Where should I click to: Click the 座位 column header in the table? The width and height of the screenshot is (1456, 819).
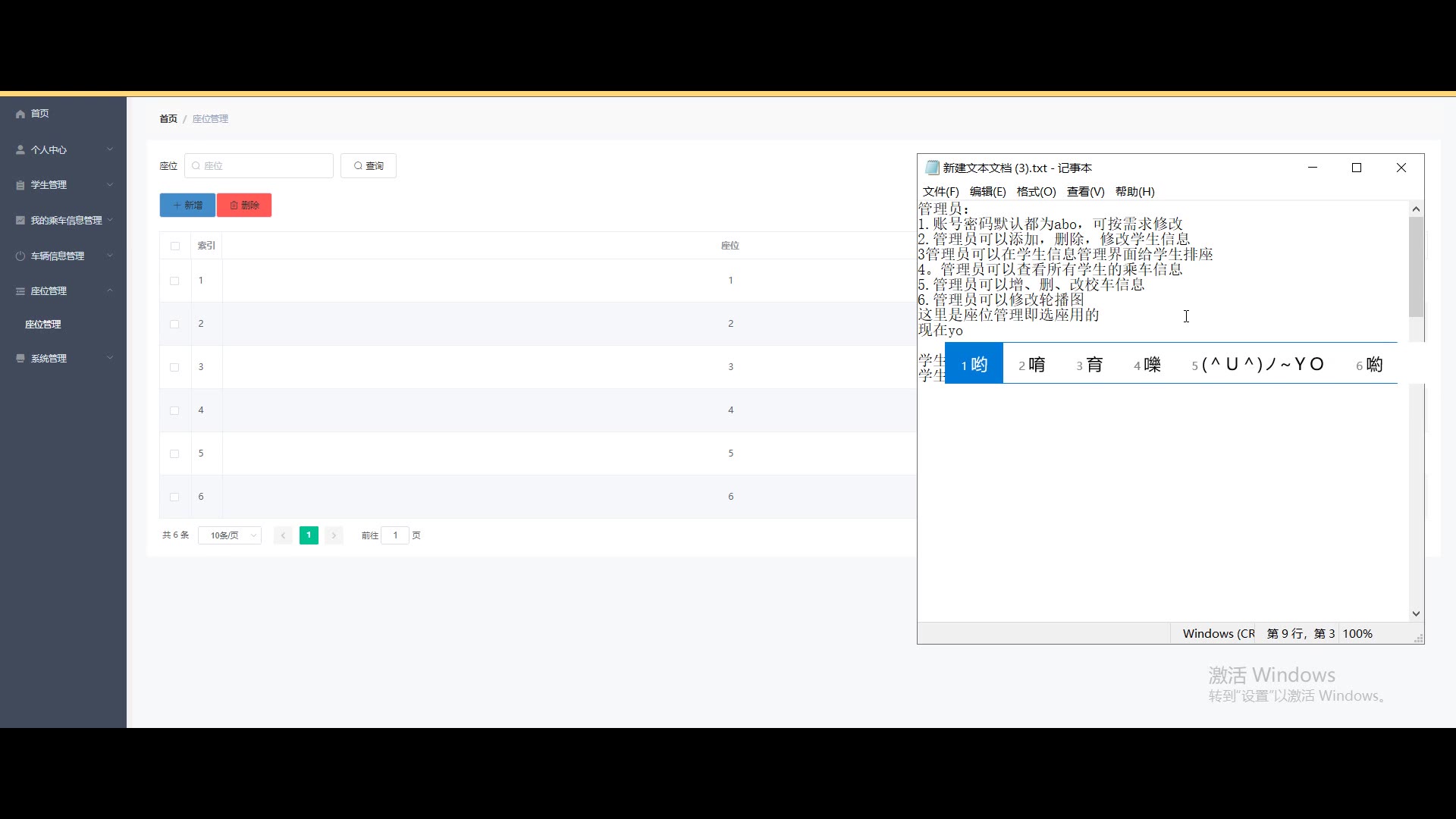[x=730, y=246]
